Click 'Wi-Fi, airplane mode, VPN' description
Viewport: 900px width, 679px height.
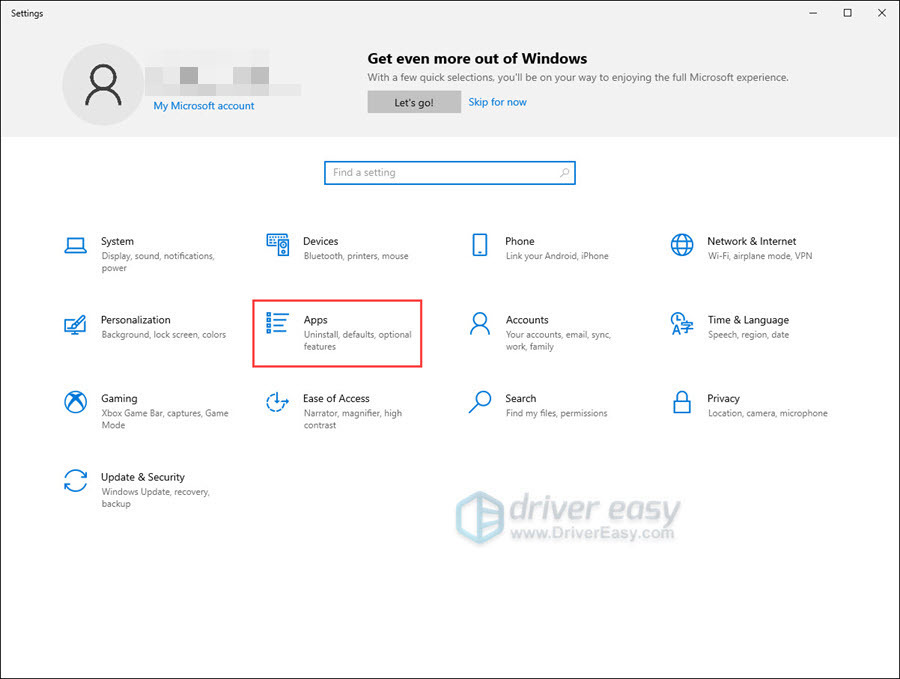(760, 256)
